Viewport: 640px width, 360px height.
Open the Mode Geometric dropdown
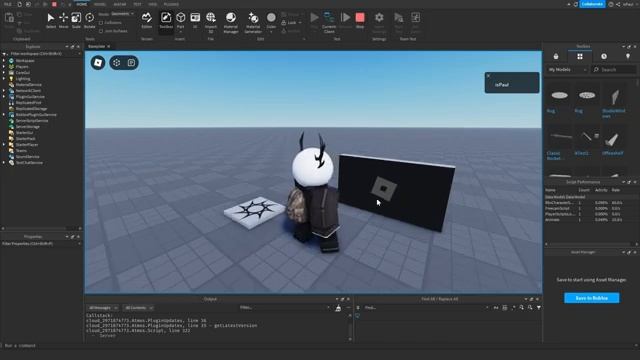tap(122, 14)
